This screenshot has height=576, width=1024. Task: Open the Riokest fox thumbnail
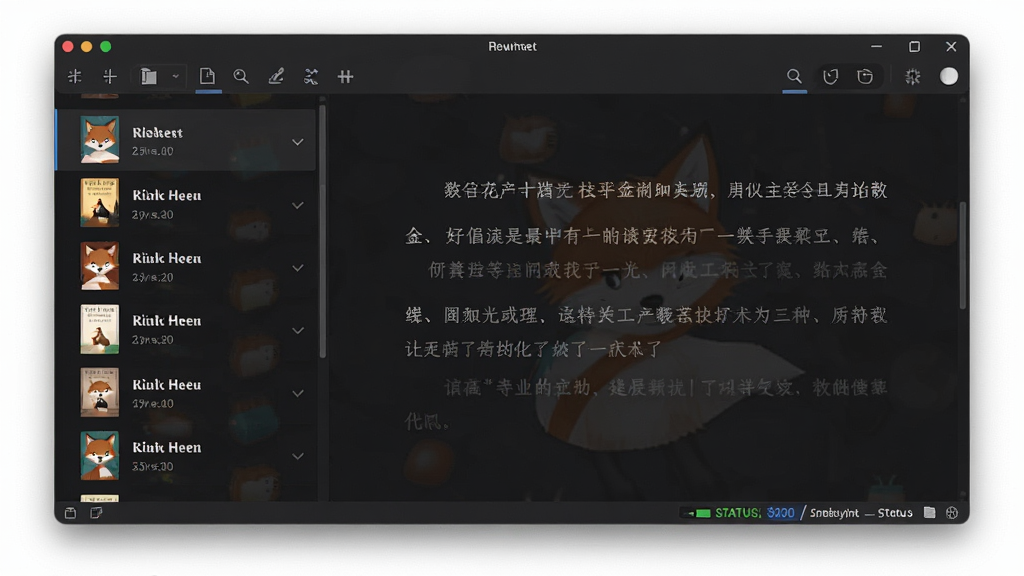click(x=99, y=139)
